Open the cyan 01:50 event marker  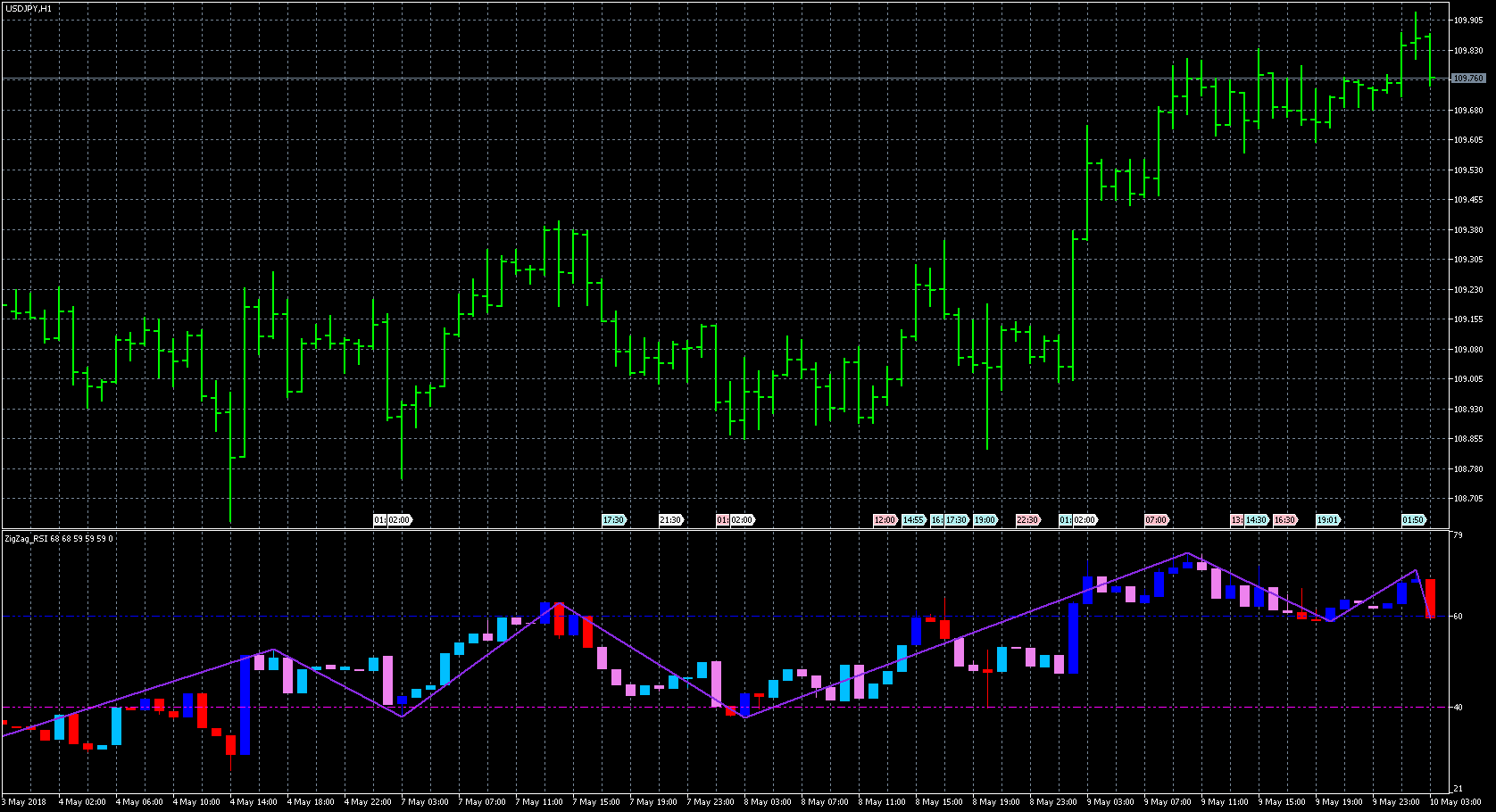coord(1413,520)
